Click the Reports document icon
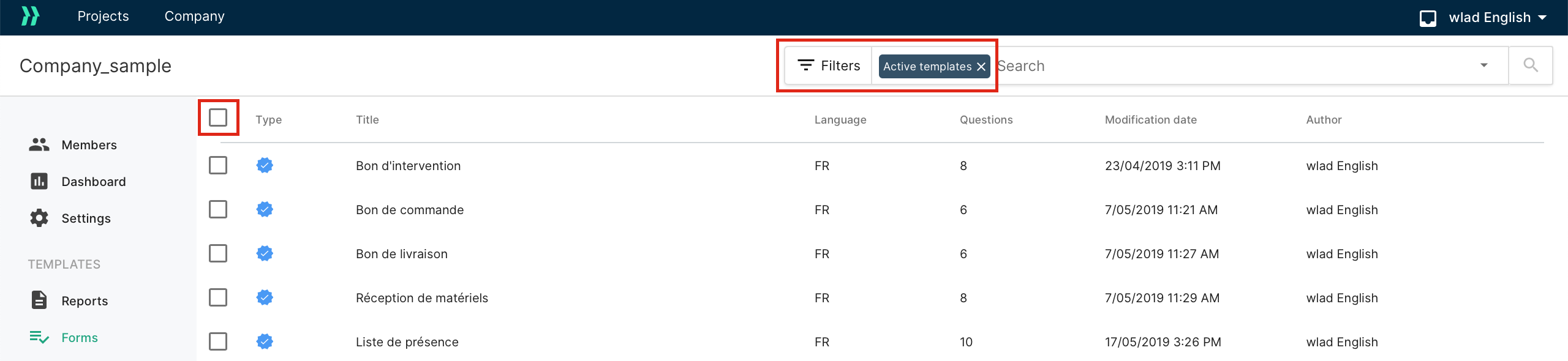The width and height of the screenshot is (1568, 361). click(x=39, y=300)
